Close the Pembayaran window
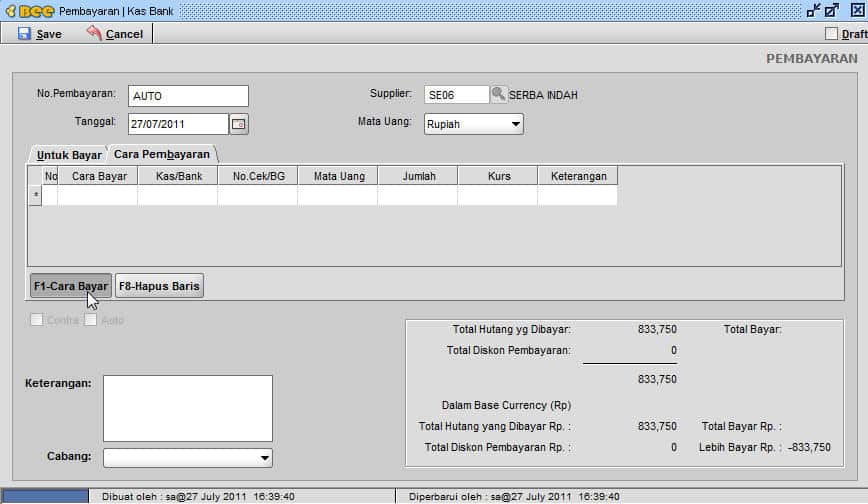This screenshot has width=868, height=504. (857, 11)
